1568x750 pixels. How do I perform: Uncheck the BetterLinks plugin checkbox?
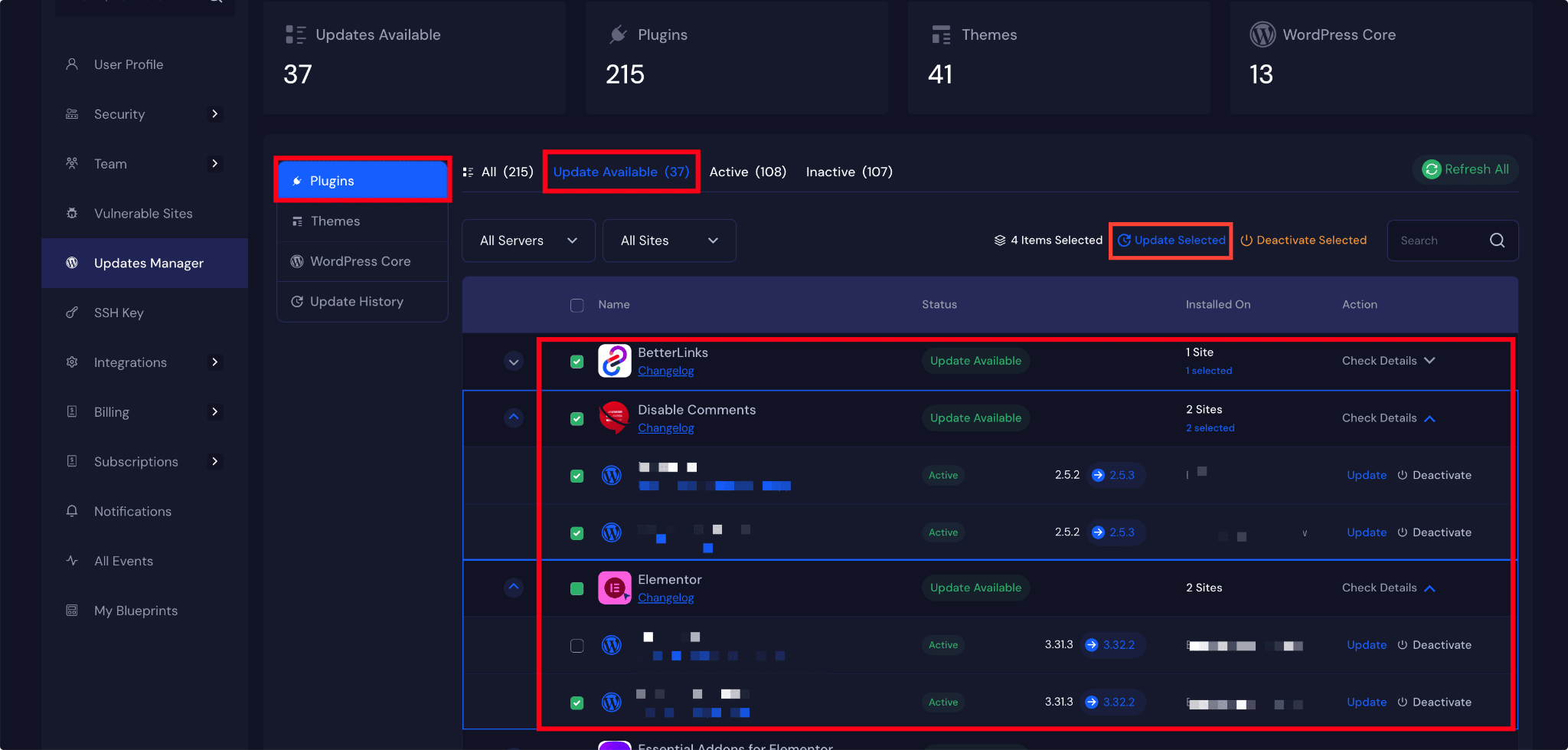[577, 362]
